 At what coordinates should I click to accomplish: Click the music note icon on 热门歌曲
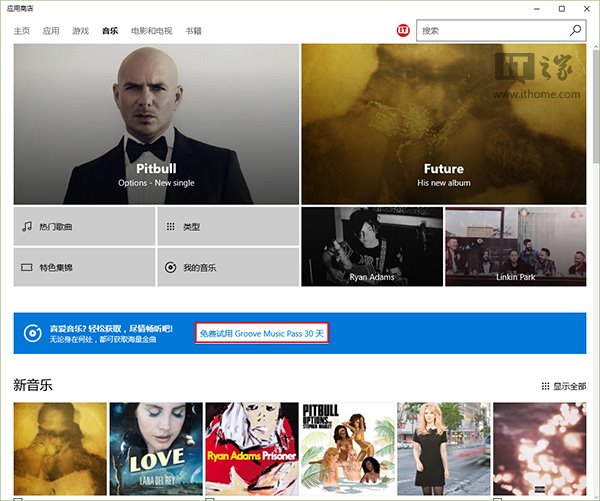tap(26, 227)
